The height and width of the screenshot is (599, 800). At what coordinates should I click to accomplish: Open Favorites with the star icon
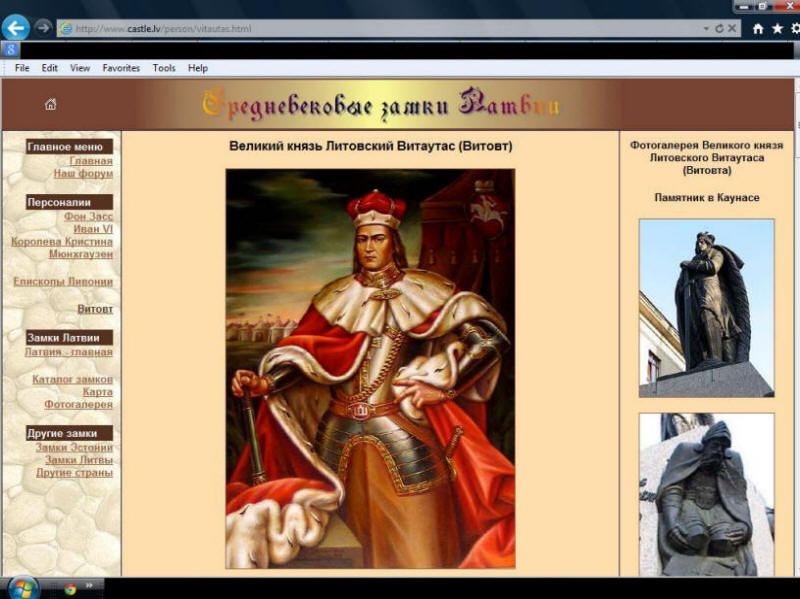tap(777, 29)
